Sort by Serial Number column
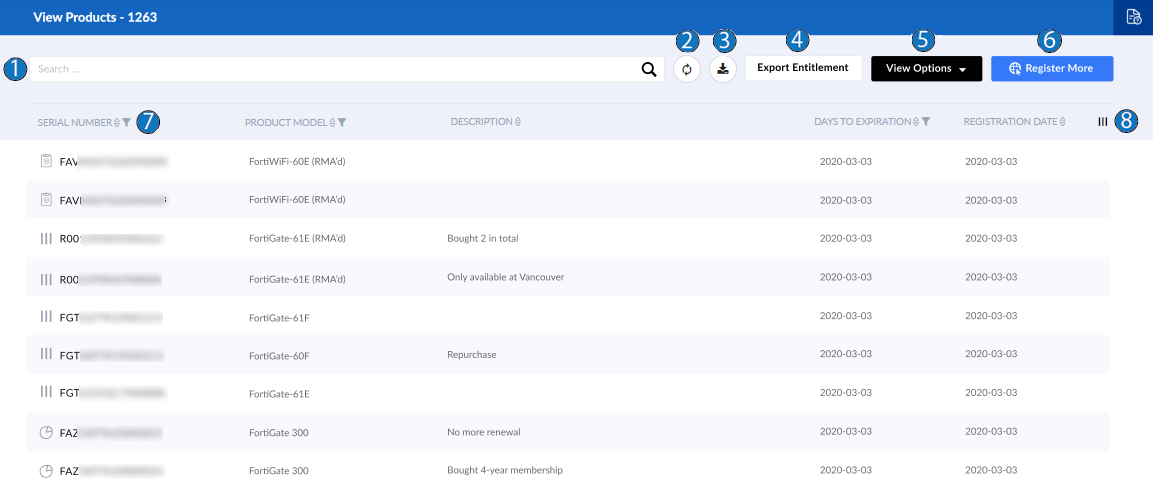 coord(117,123)
